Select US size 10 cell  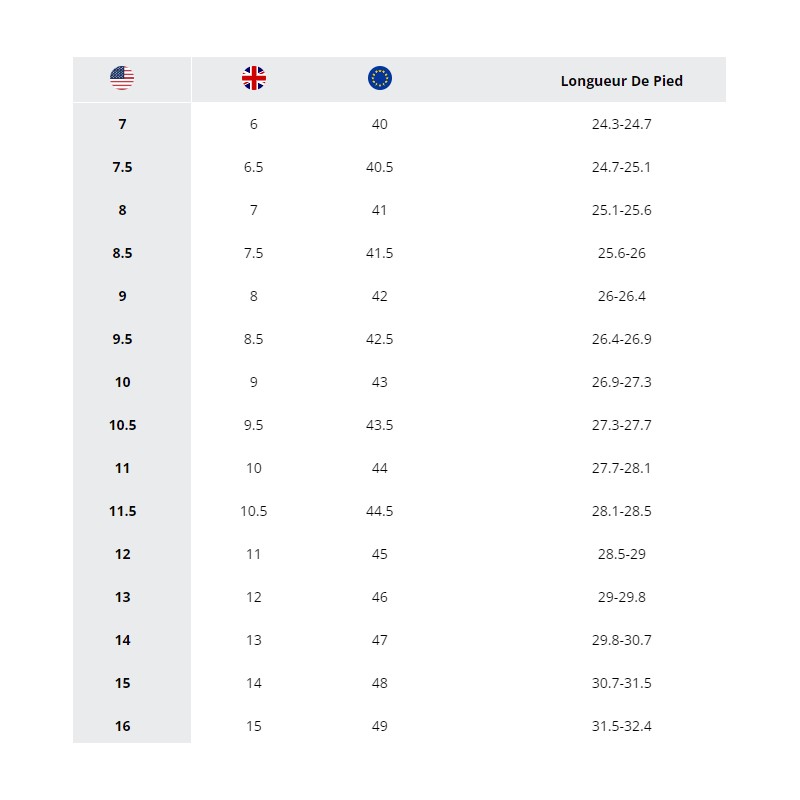[x=122, y=382]
